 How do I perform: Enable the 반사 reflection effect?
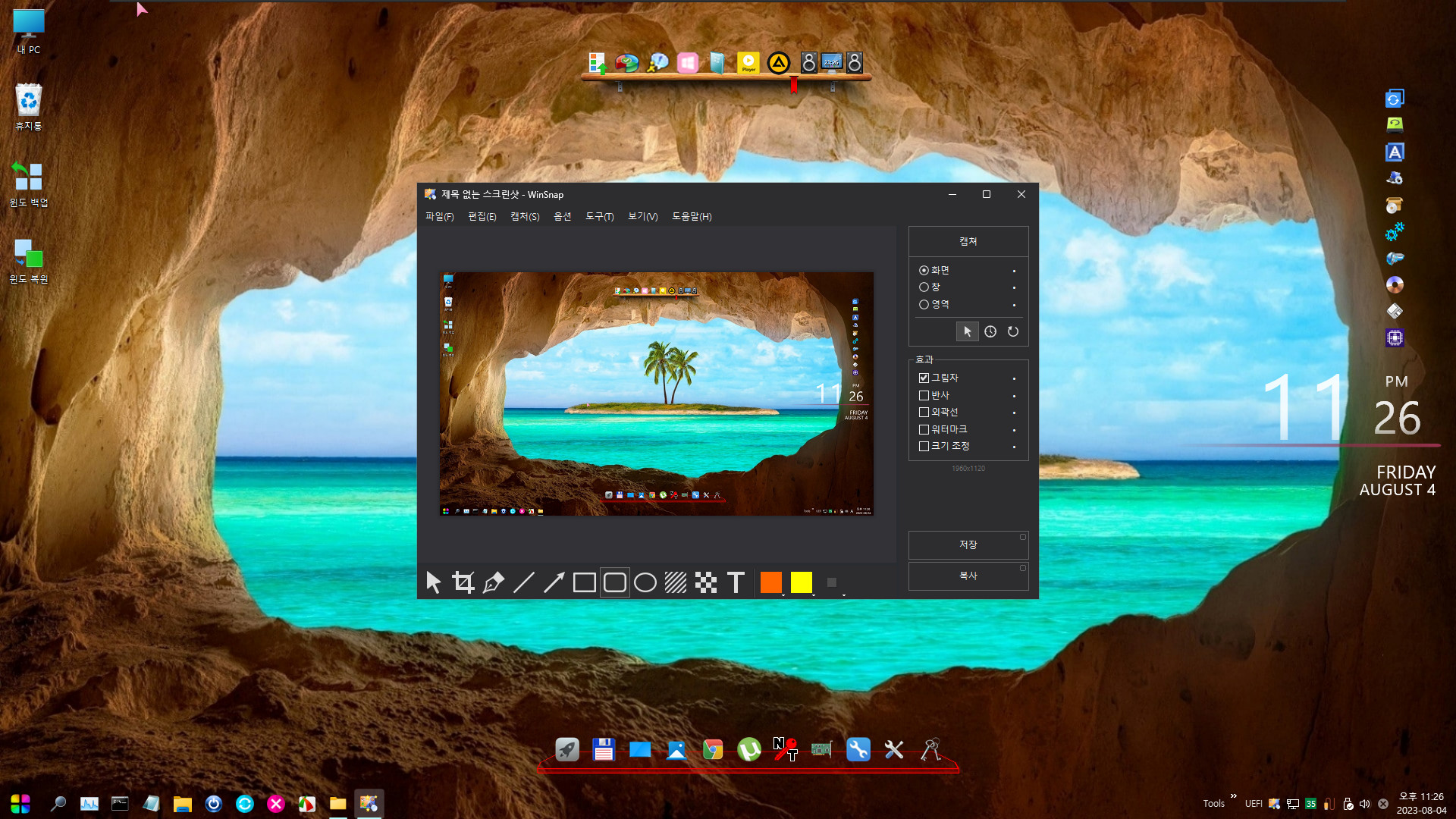924,395
